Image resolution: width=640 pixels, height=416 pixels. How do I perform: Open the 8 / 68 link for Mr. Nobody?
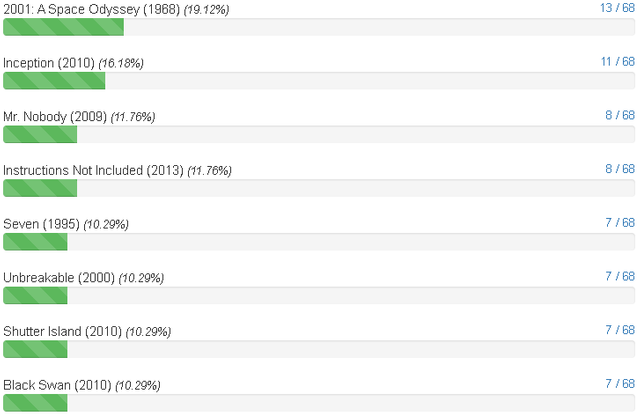pos(620,116)
